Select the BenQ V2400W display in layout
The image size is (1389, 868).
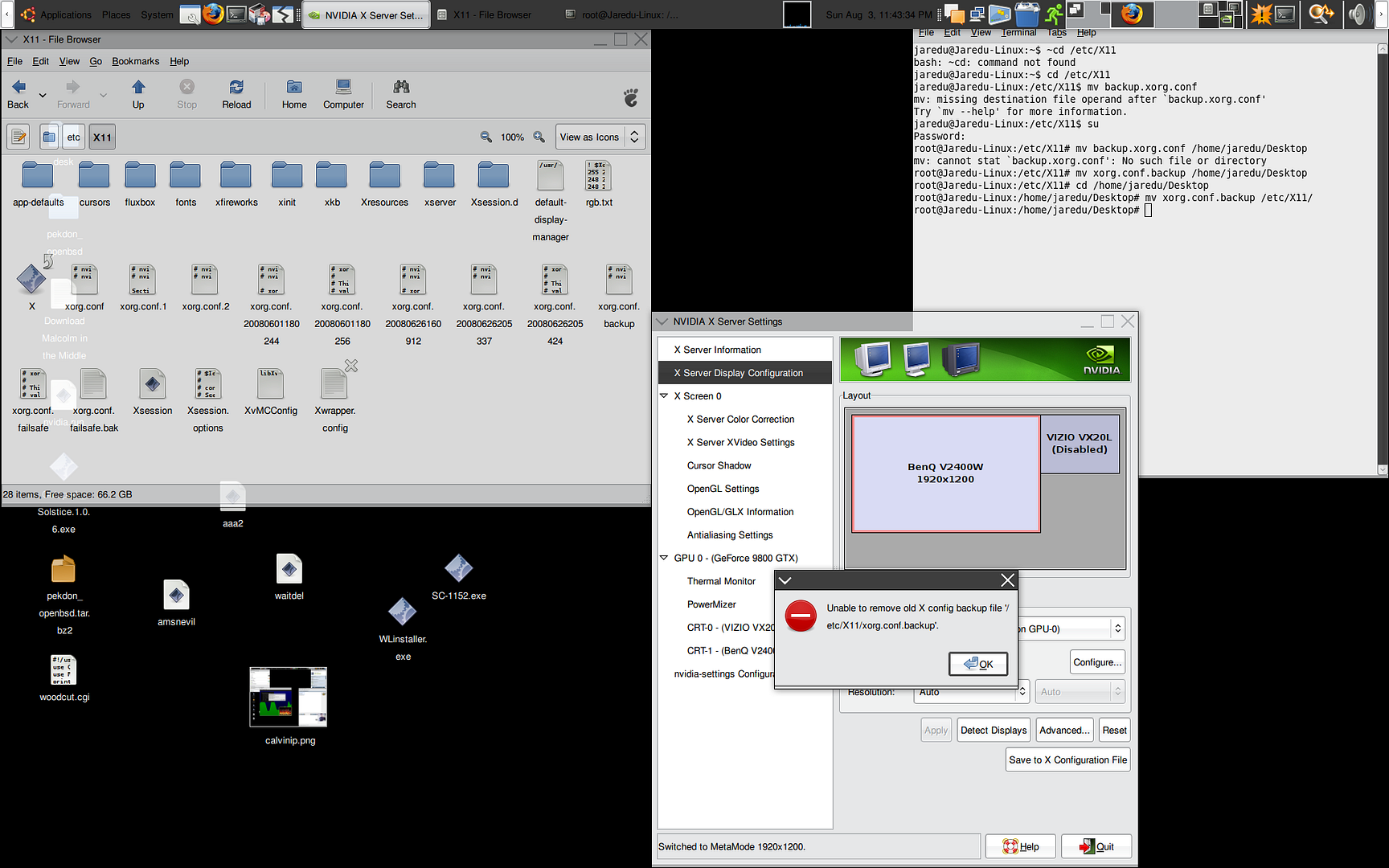coord(945,473)
